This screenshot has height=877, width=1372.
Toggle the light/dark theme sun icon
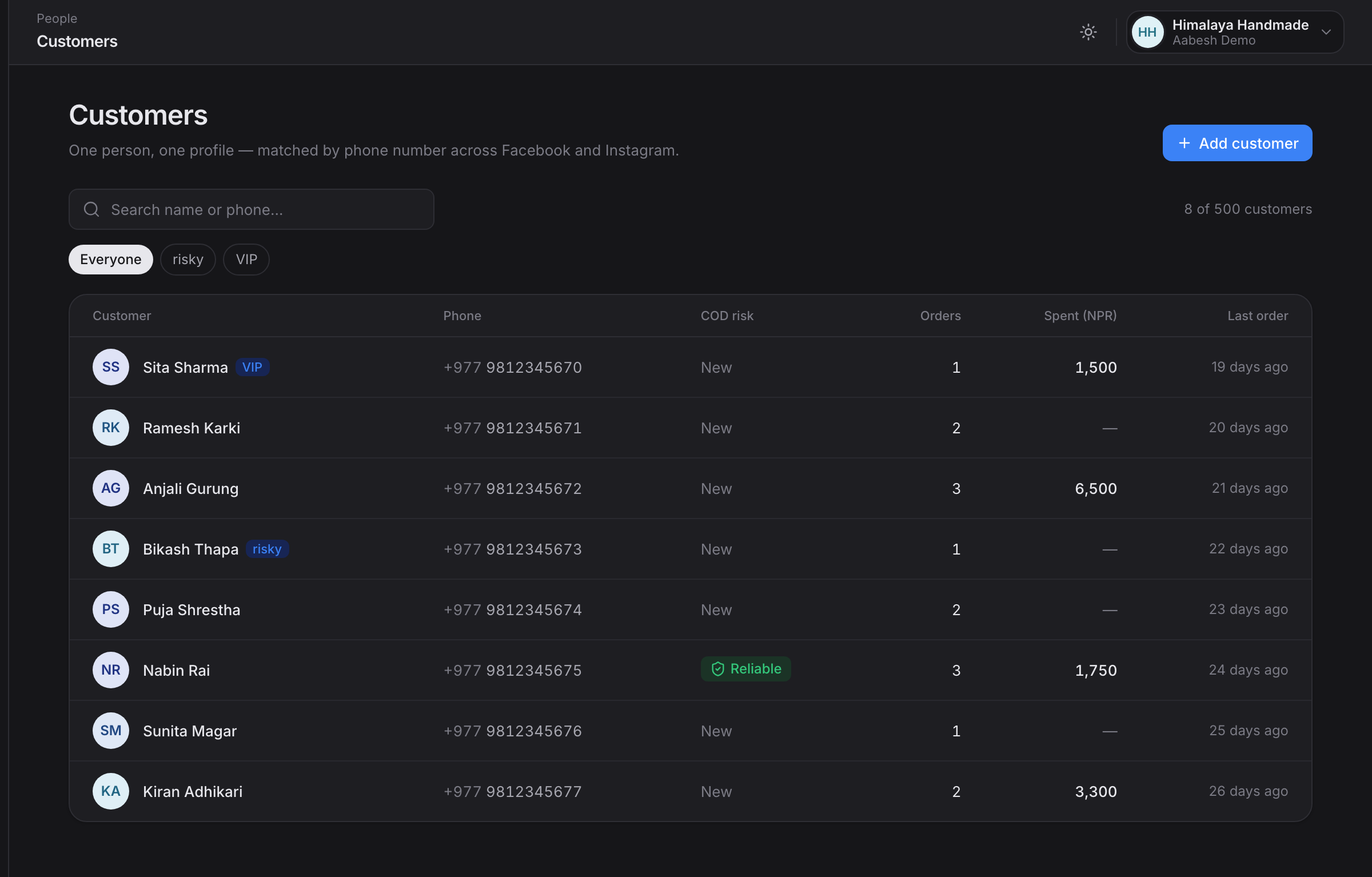click(1088, 32)
